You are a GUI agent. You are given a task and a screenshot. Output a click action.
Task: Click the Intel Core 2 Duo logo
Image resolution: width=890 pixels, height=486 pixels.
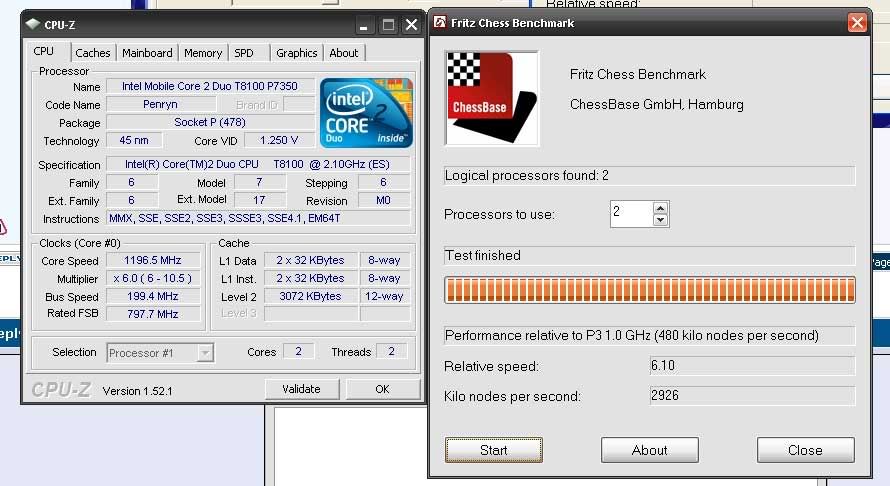pyautogui.click(x=366, y=113)
